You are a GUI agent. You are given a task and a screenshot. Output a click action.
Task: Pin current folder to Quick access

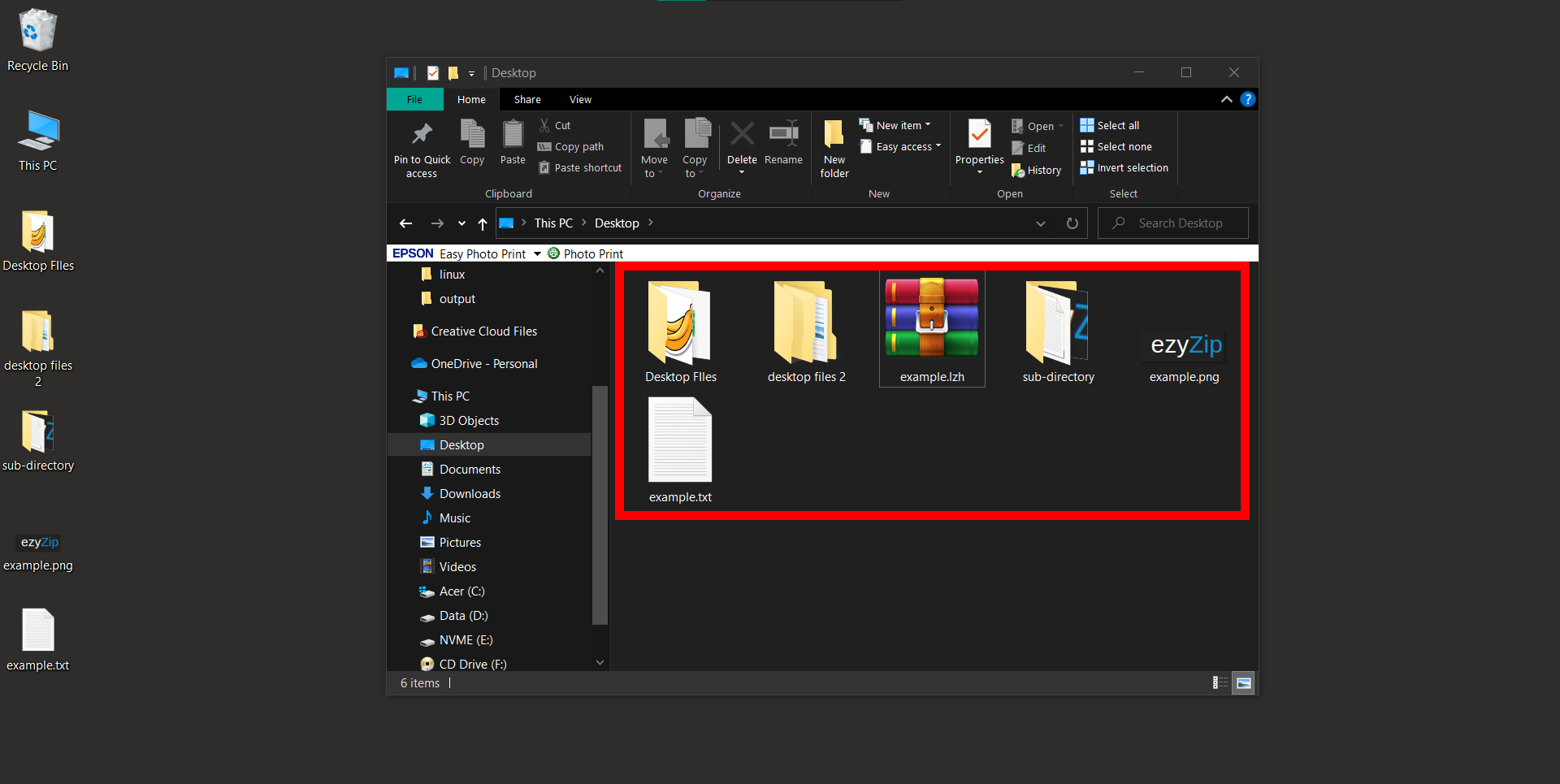421,147
